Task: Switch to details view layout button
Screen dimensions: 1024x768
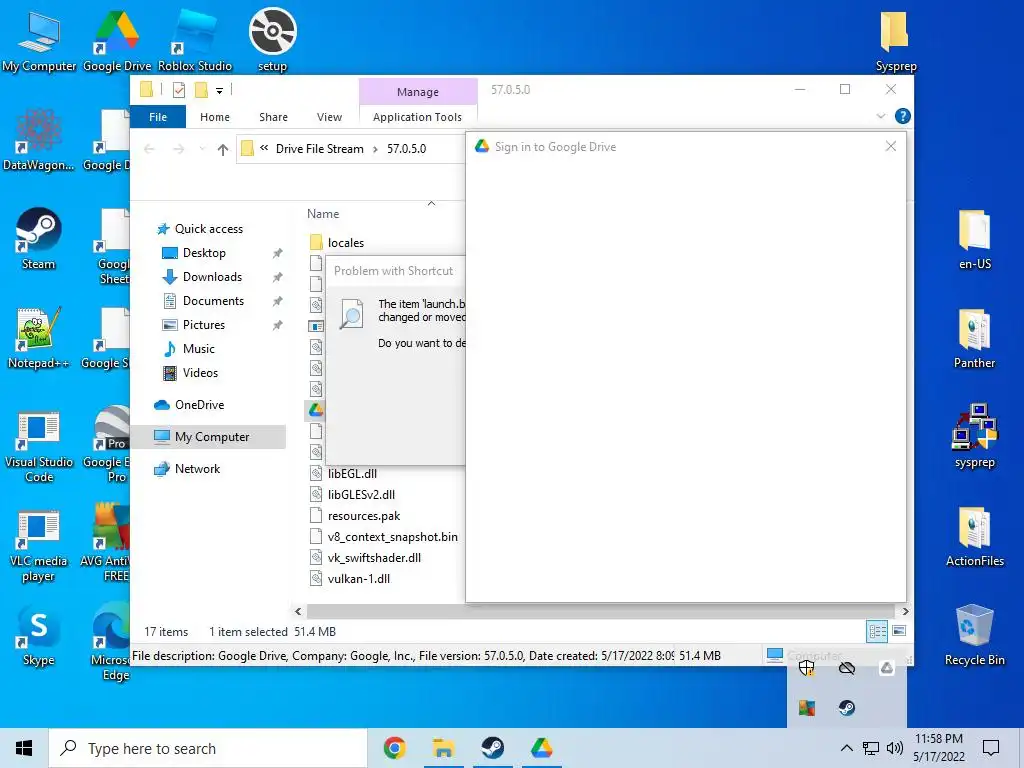Action: (x=877, y=631)
